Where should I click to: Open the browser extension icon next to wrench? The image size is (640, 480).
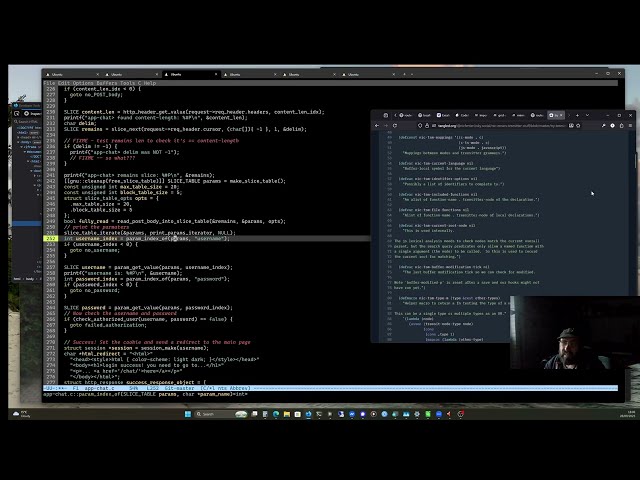[x=612, y=126]
